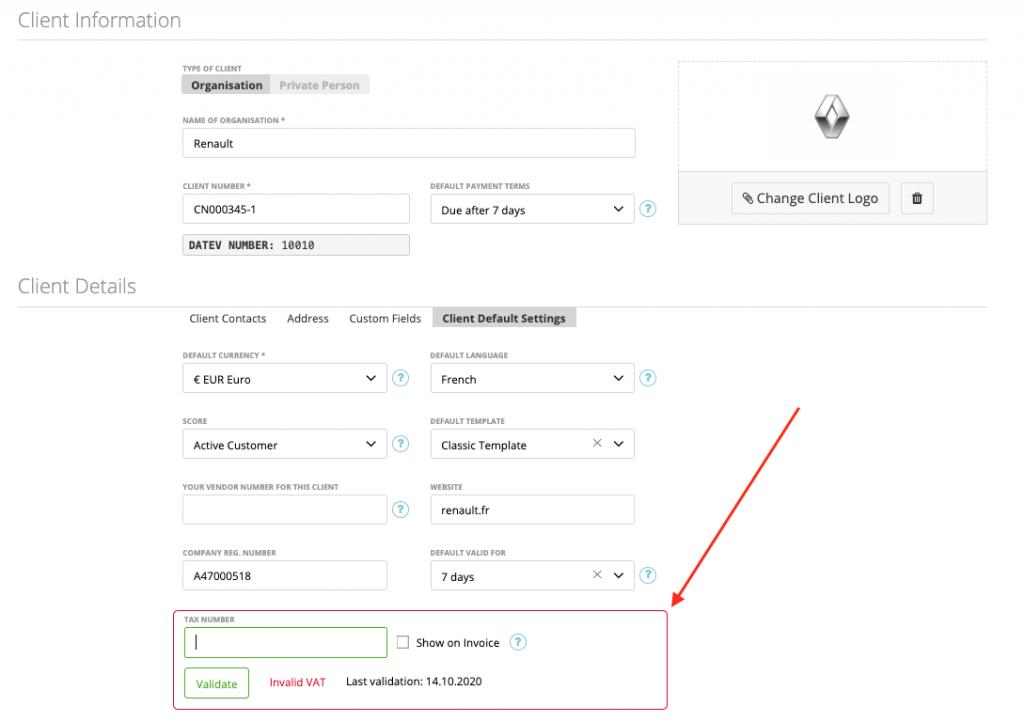Open the help icon next to Show on Invoice

[x=517, y=642]
